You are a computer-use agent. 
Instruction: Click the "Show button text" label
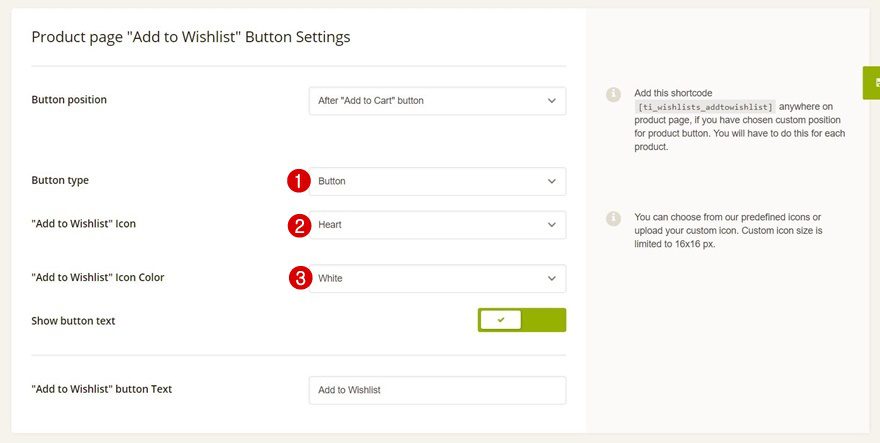coord(74,321)
